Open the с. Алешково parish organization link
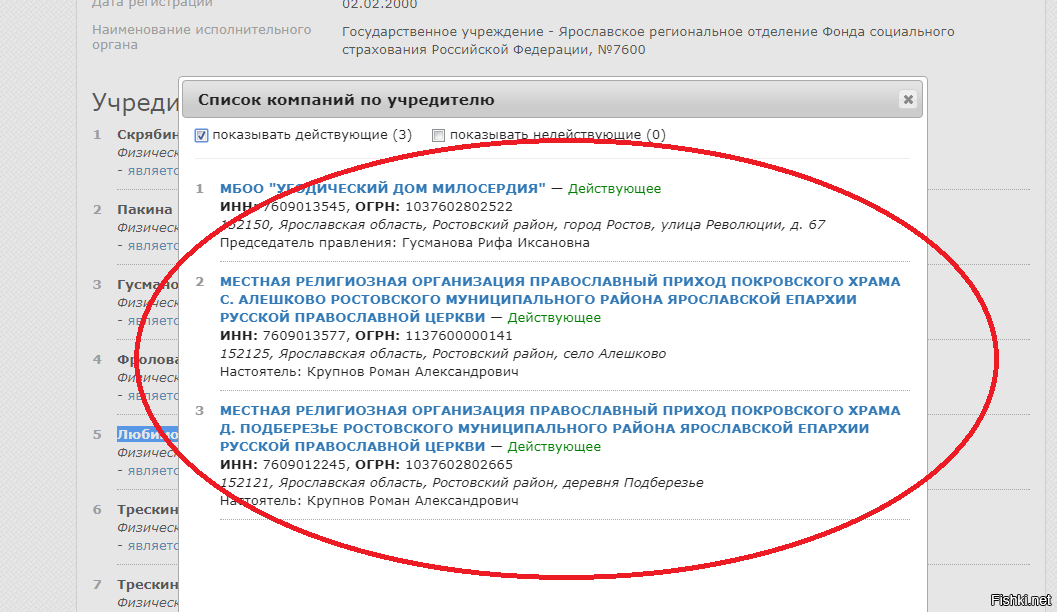Viewport: 1057px width, 612px height. pos(559,299)
